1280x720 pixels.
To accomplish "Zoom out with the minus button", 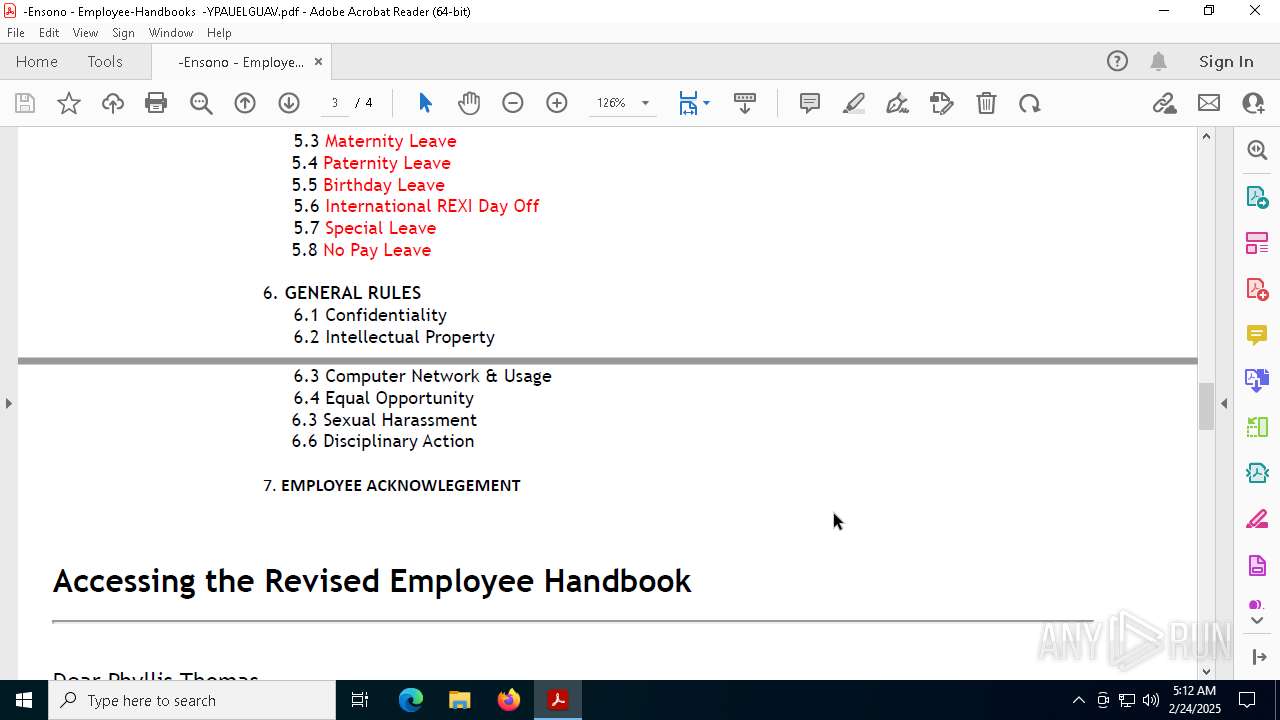I will click(x=513, y=103).
